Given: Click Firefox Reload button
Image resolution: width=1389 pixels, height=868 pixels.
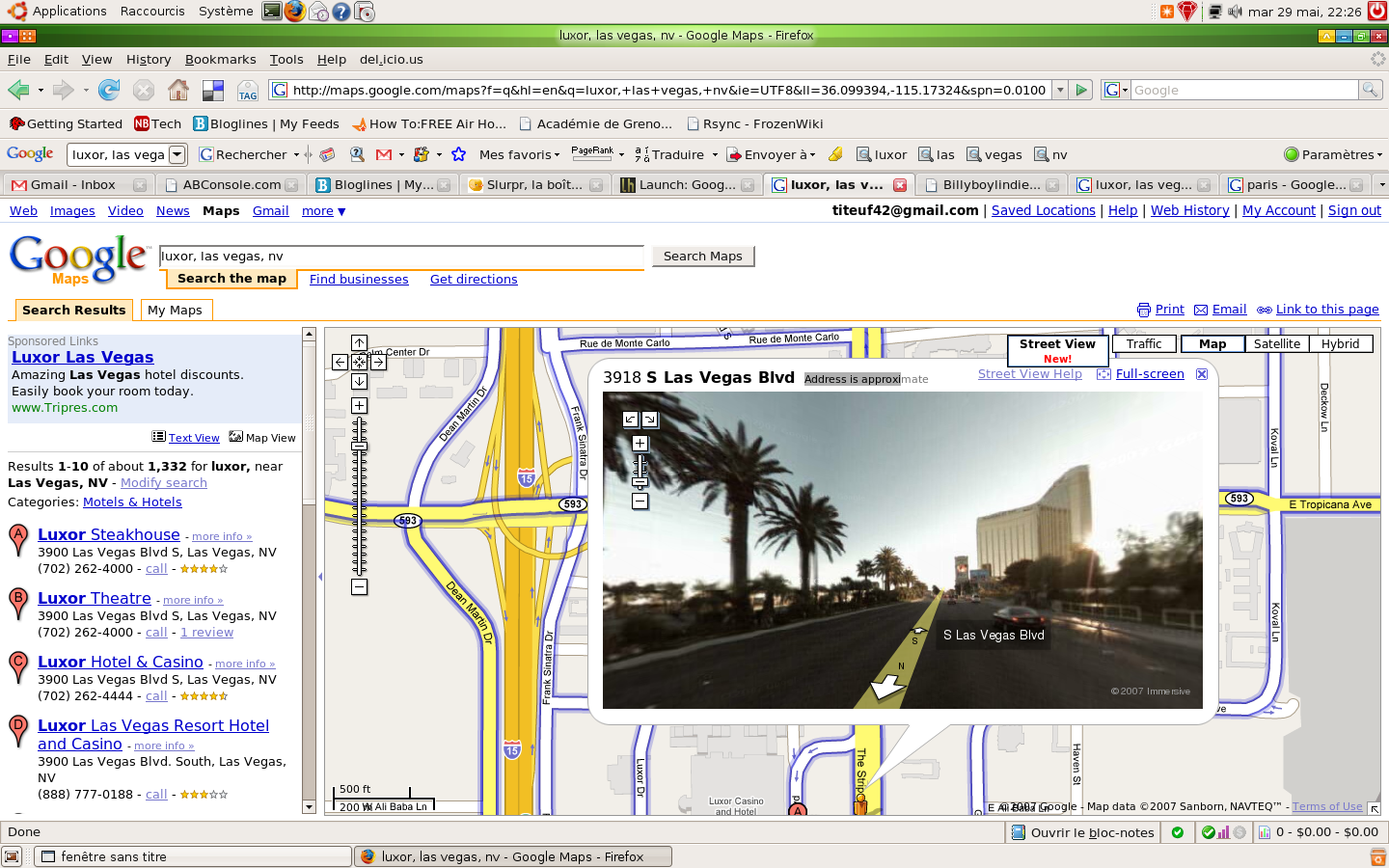Looking at the screenshot, I should tap(109, 90).
